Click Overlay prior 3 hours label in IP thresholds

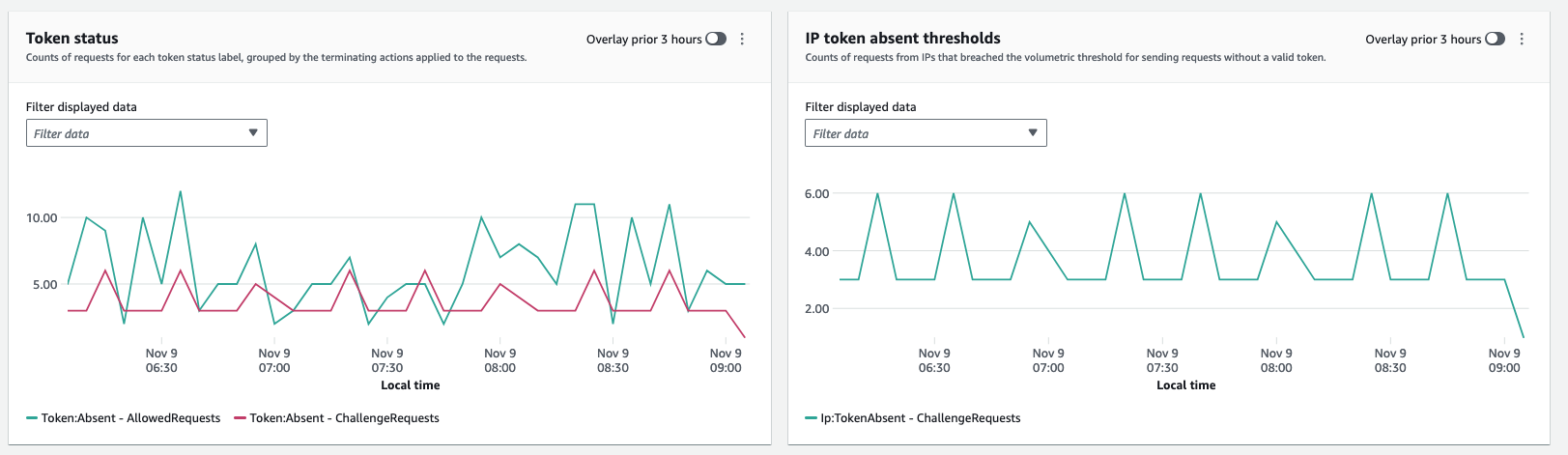click(x=1422, y=40)
